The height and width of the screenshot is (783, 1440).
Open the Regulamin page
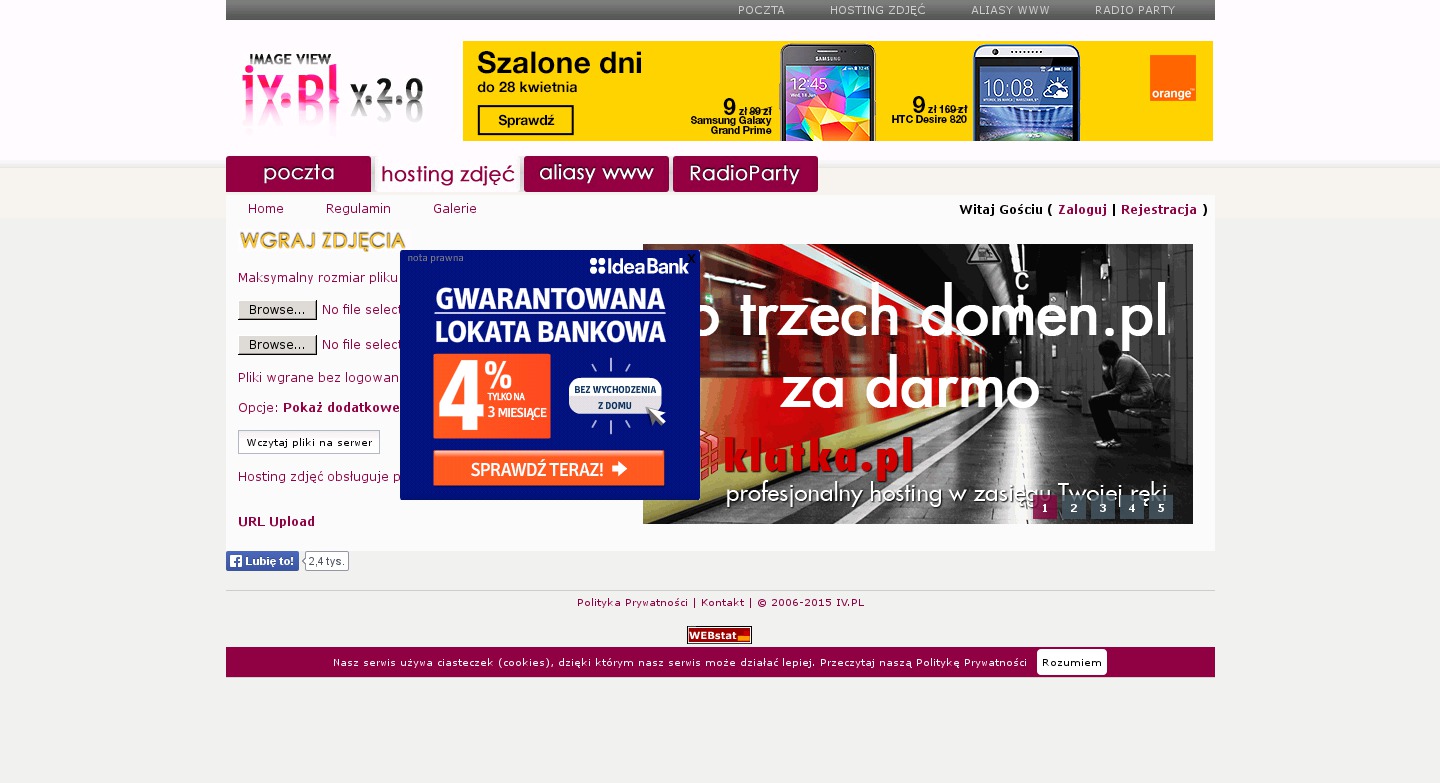tap(358, 209)
